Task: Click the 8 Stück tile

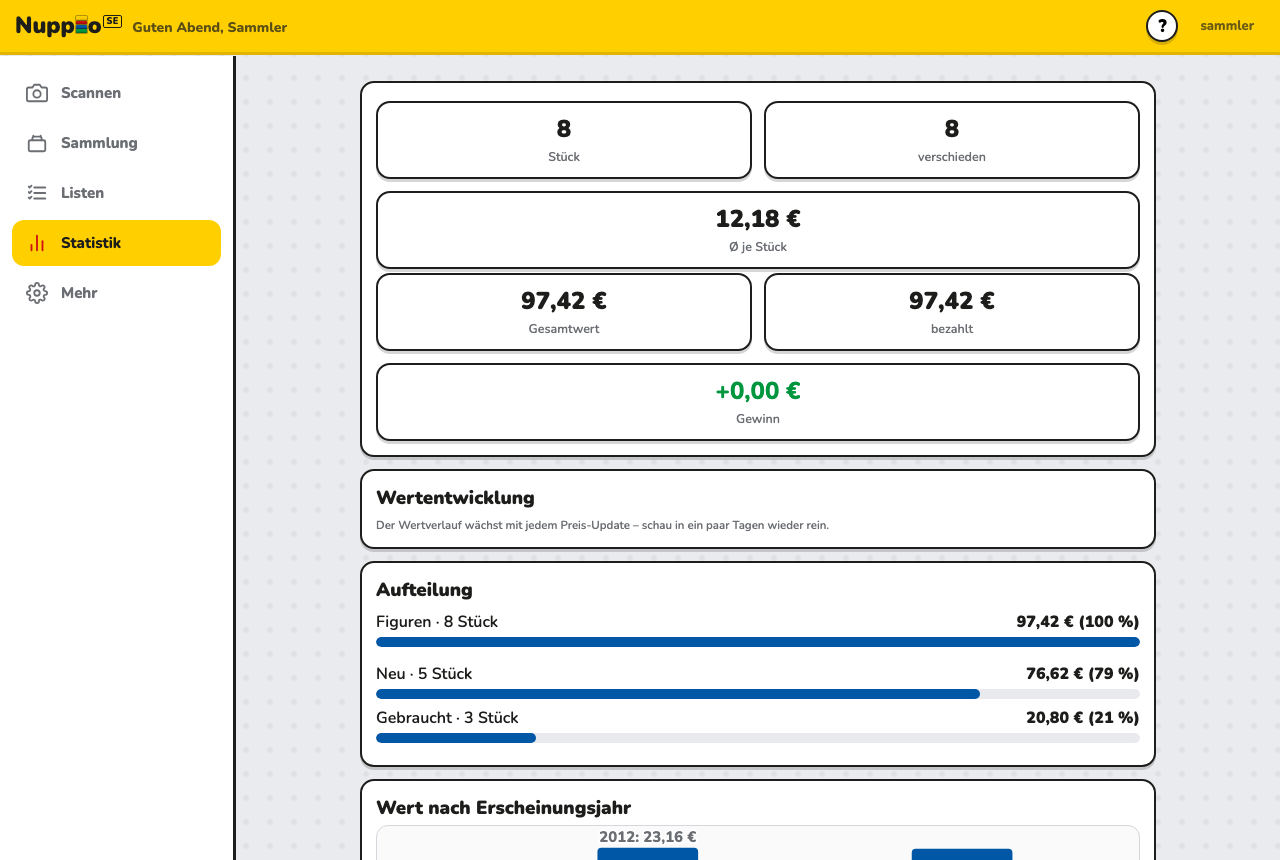Action: pos(564,140)
